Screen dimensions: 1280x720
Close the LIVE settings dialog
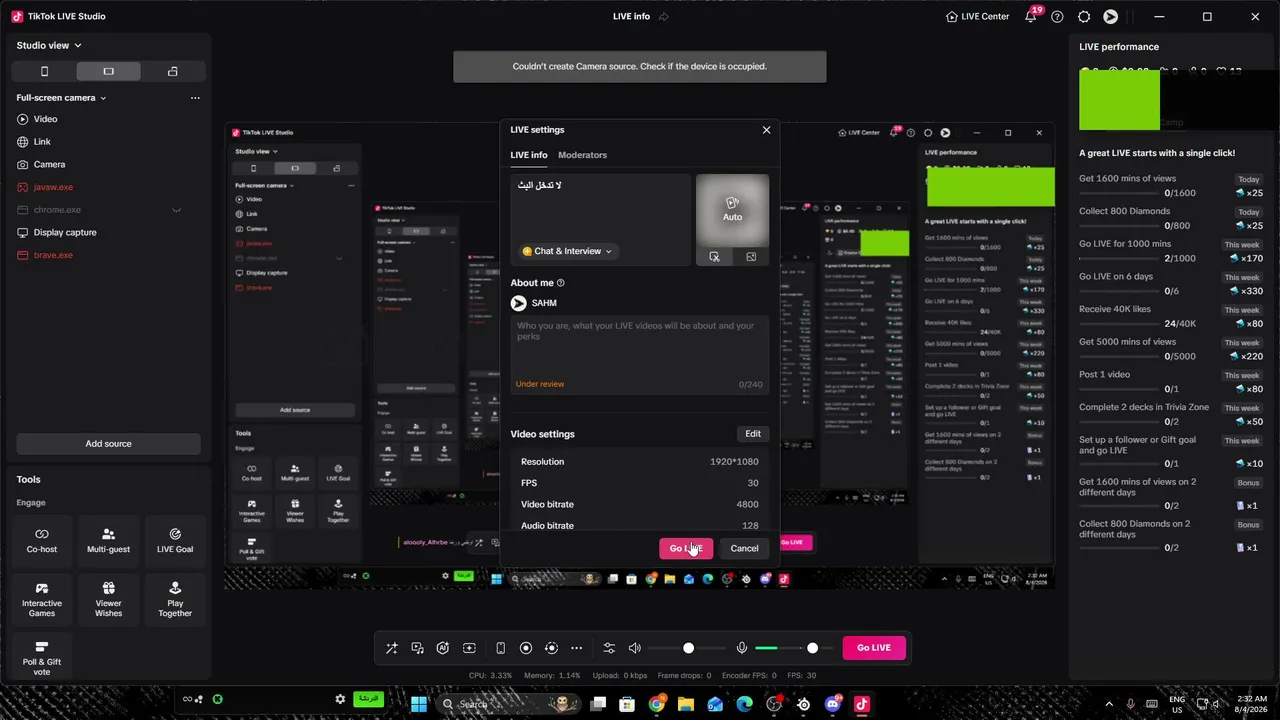pyautogui.click(x=767, y=130)
